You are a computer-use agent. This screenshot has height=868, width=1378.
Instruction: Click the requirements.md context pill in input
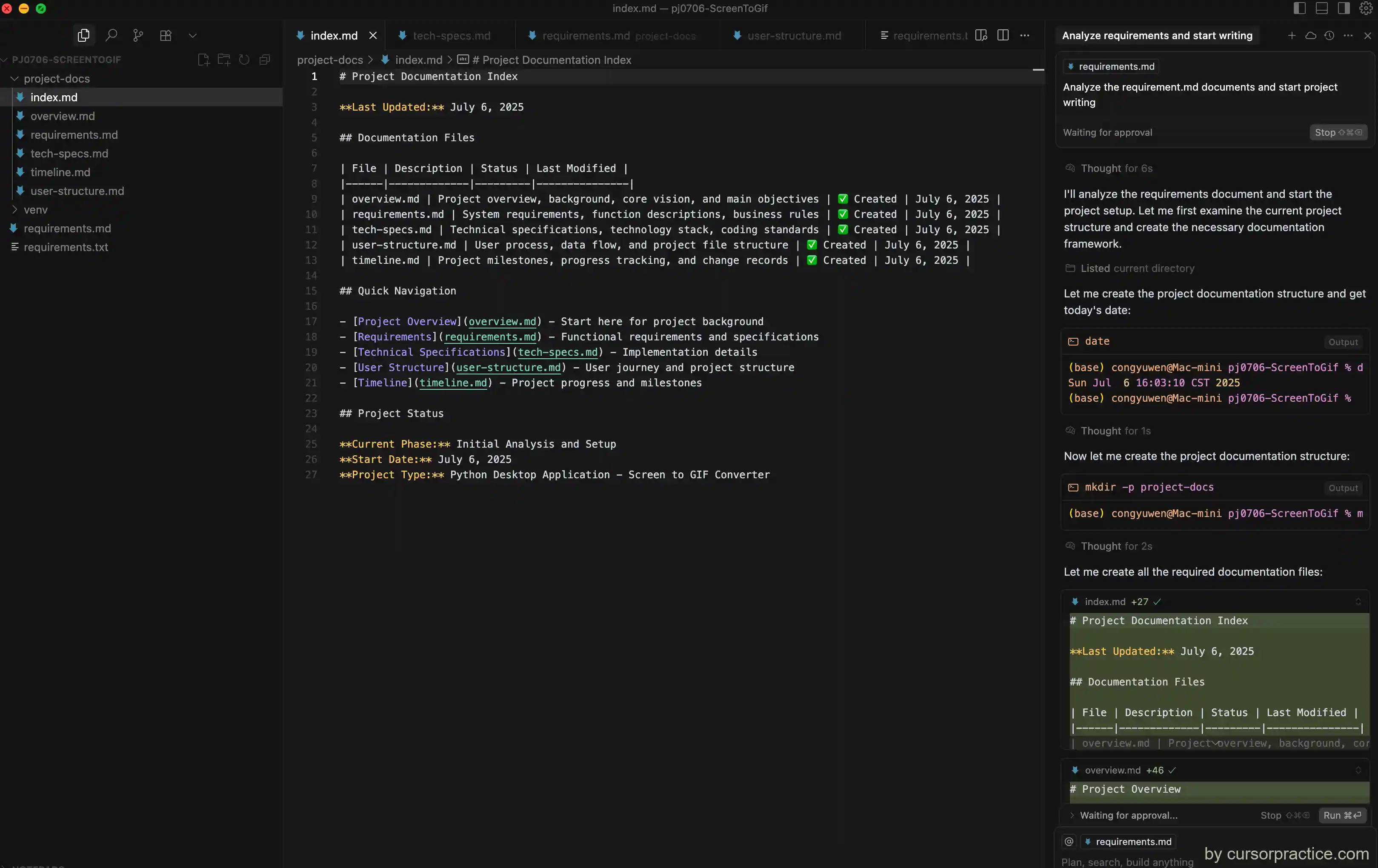(x=1128, y=841)
